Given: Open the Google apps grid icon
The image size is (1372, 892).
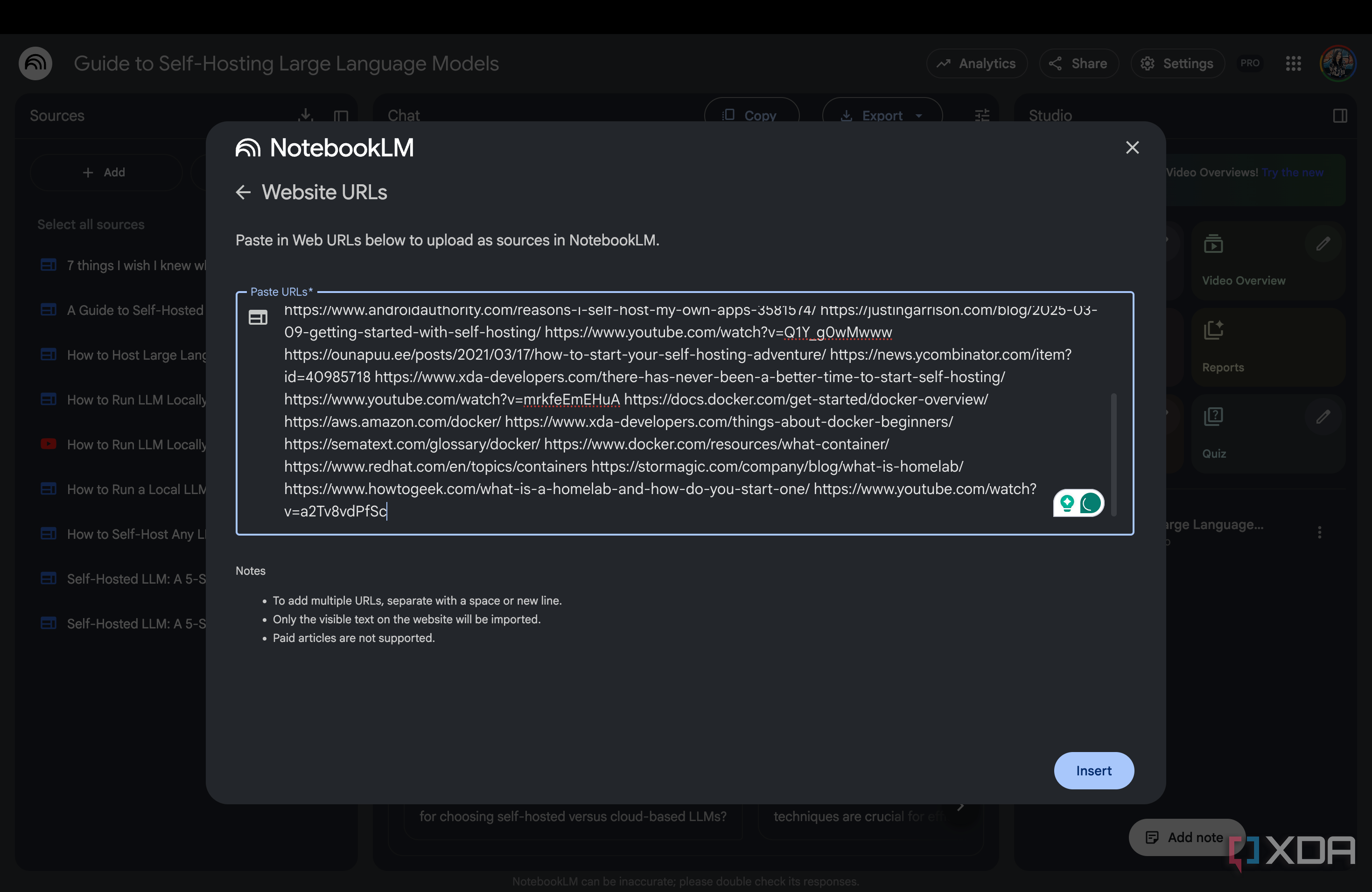Looking at the screenshot, I should click(x=1293, y=63).
